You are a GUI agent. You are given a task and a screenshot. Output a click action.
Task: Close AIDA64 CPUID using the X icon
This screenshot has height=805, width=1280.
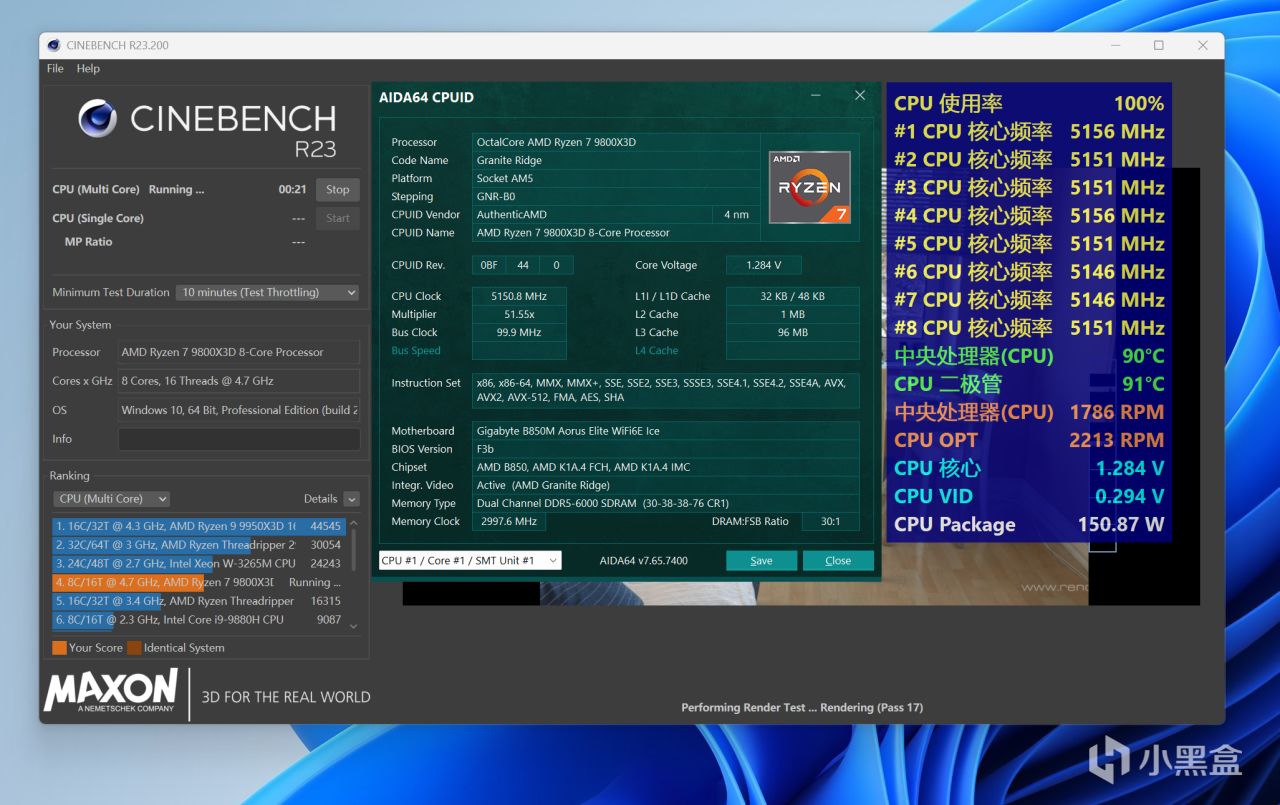(860, 96)
